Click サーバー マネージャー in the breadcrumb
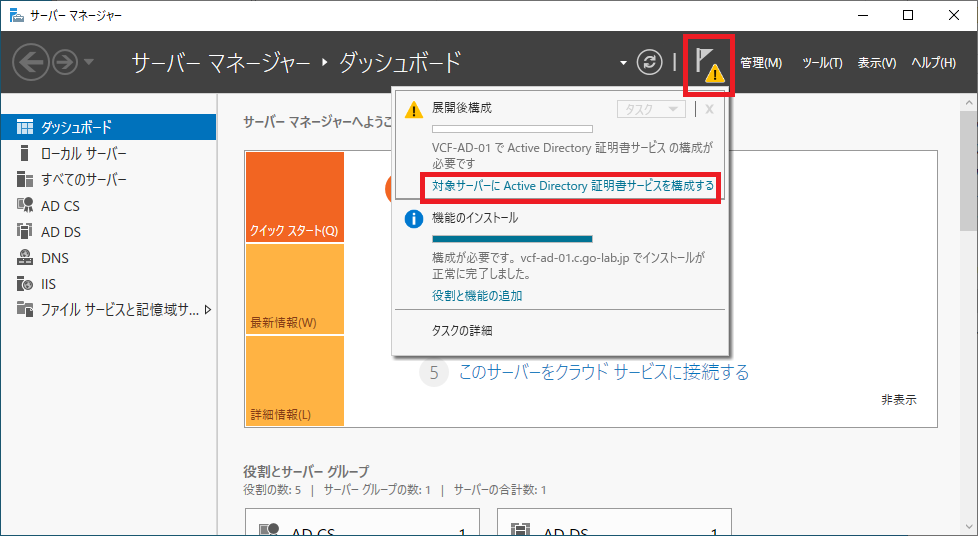978x536 pixels. point(221,62)
